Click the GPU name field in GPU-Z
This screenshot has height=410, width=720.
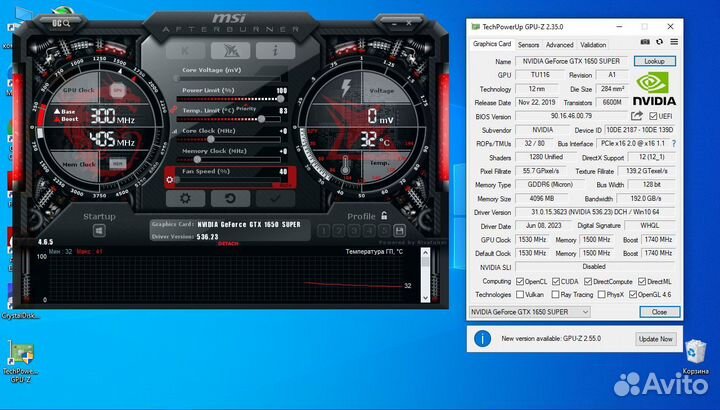(x=571, y=61)
